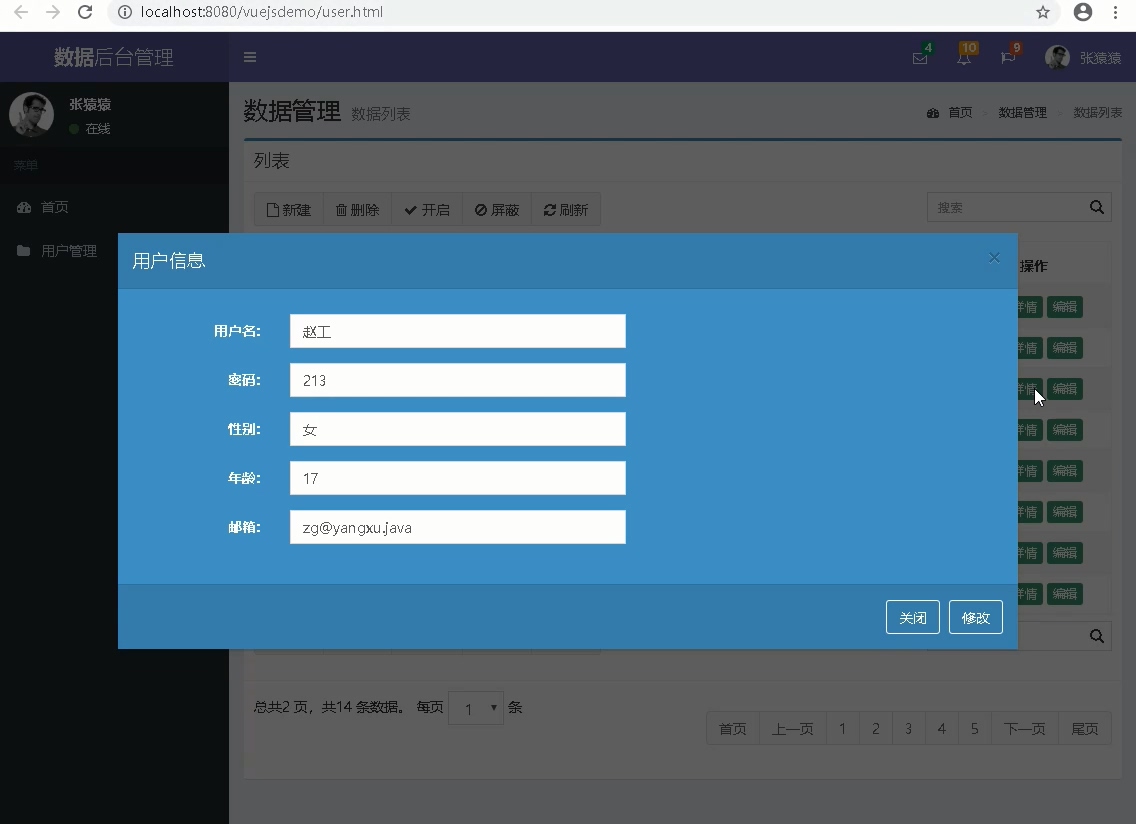Viewport: 1136px width, 824px height.
Task: Click the 在线 status text in the sidebar
Action: [x=98, y=129]
